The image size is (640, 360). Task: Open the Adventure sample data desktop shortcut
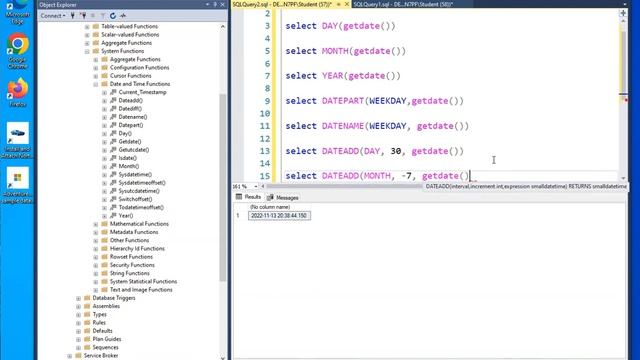tap(17, 185)
